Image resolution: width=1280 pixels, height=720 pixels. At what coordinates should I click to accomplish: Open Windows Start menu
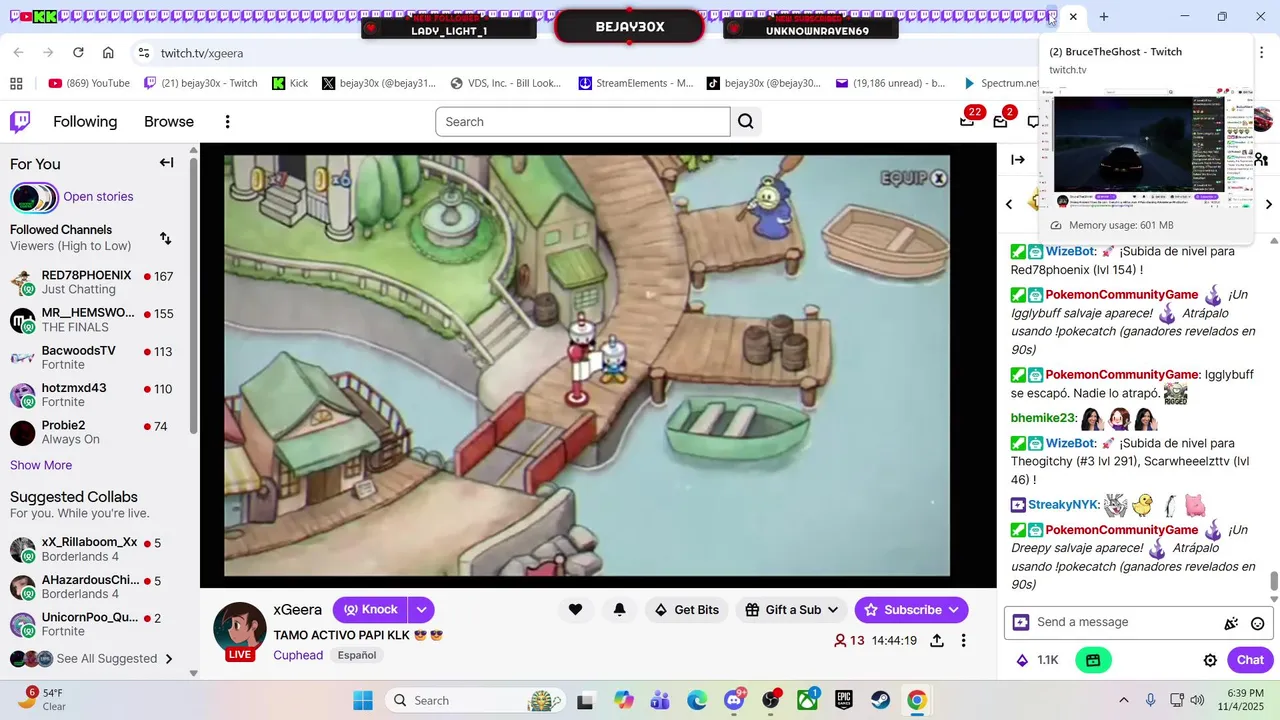click(x=363, y=700)
